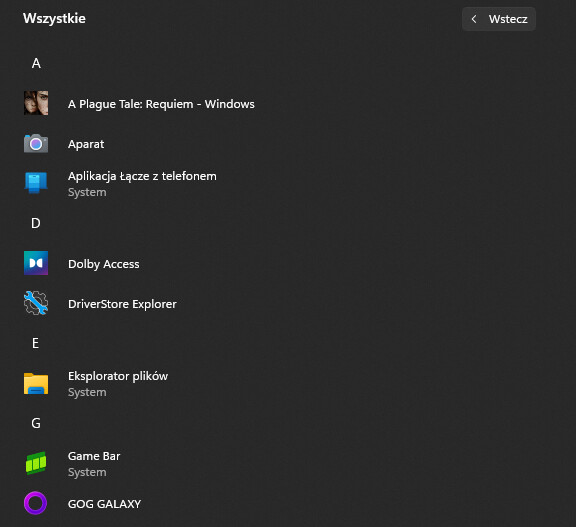576x527 pixels.
Task: Open the Phone Link (Łącze z telefonem) icon
Action: (x=36, y=183)
